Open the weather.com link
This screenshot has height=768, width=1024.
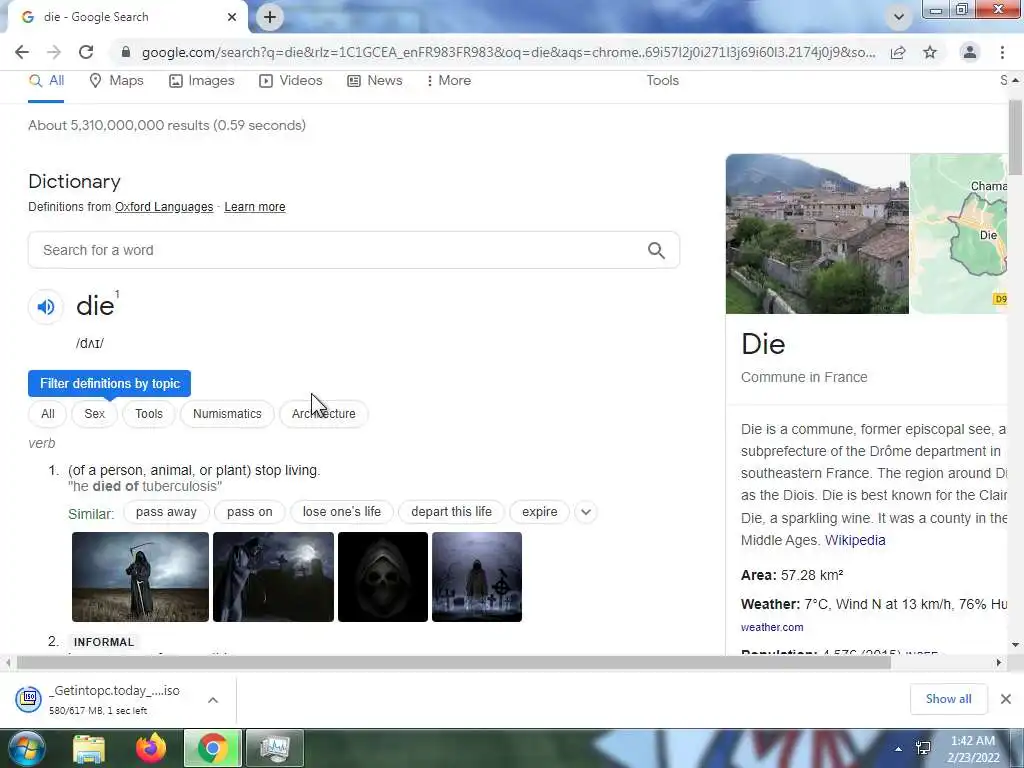coord(772,627)
